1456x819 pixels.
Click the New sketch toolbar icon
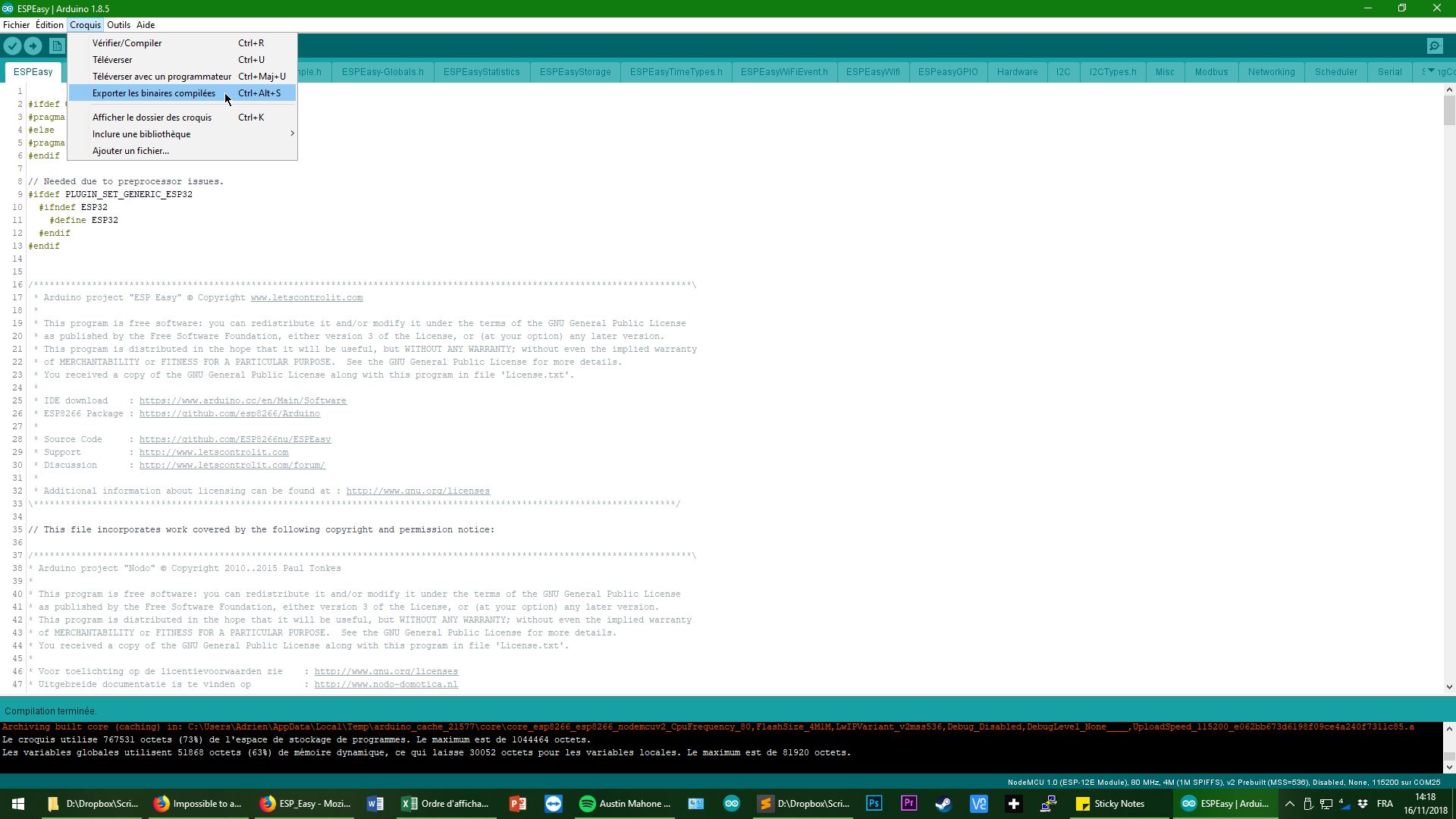coord(57,46)
